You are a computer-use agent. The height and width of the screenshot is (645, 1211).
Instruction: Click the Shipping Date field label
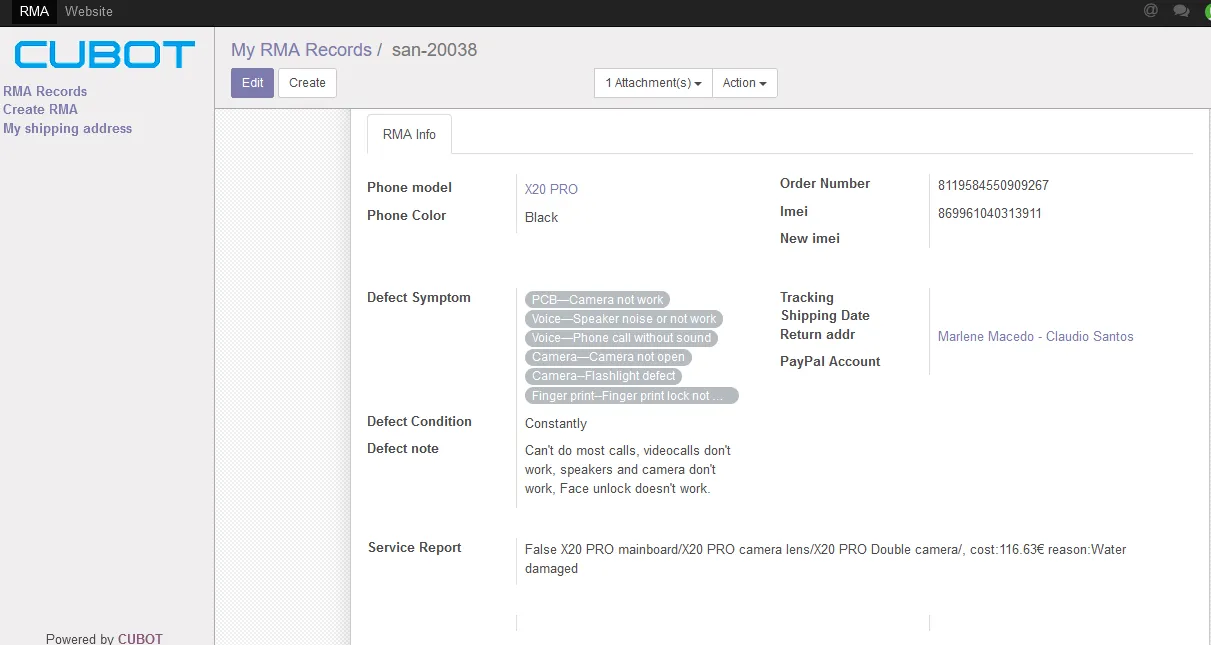click(x=825, y=315)
